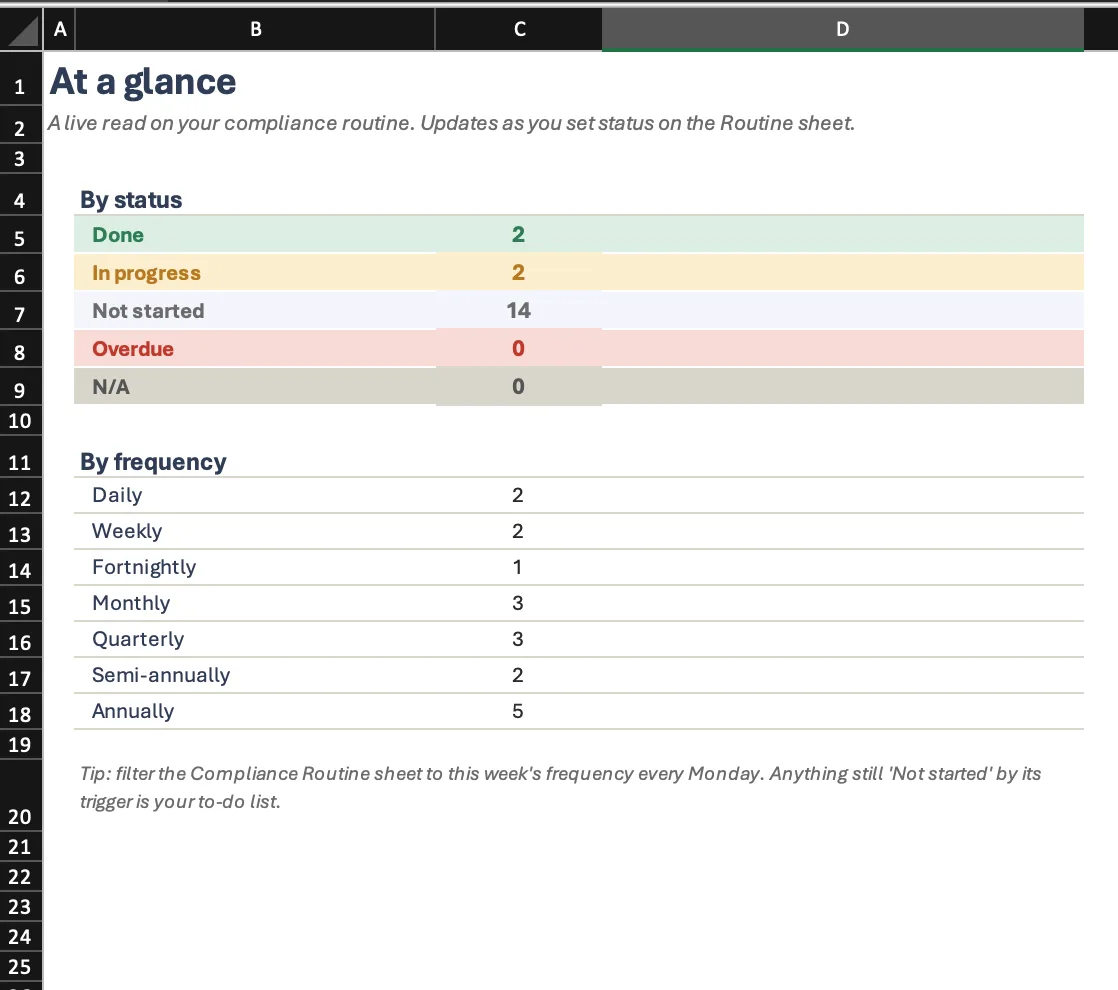Select the 'Fortnightly' label cell
This screenshot has width=1118, height=990.
[x=255, y=567]
